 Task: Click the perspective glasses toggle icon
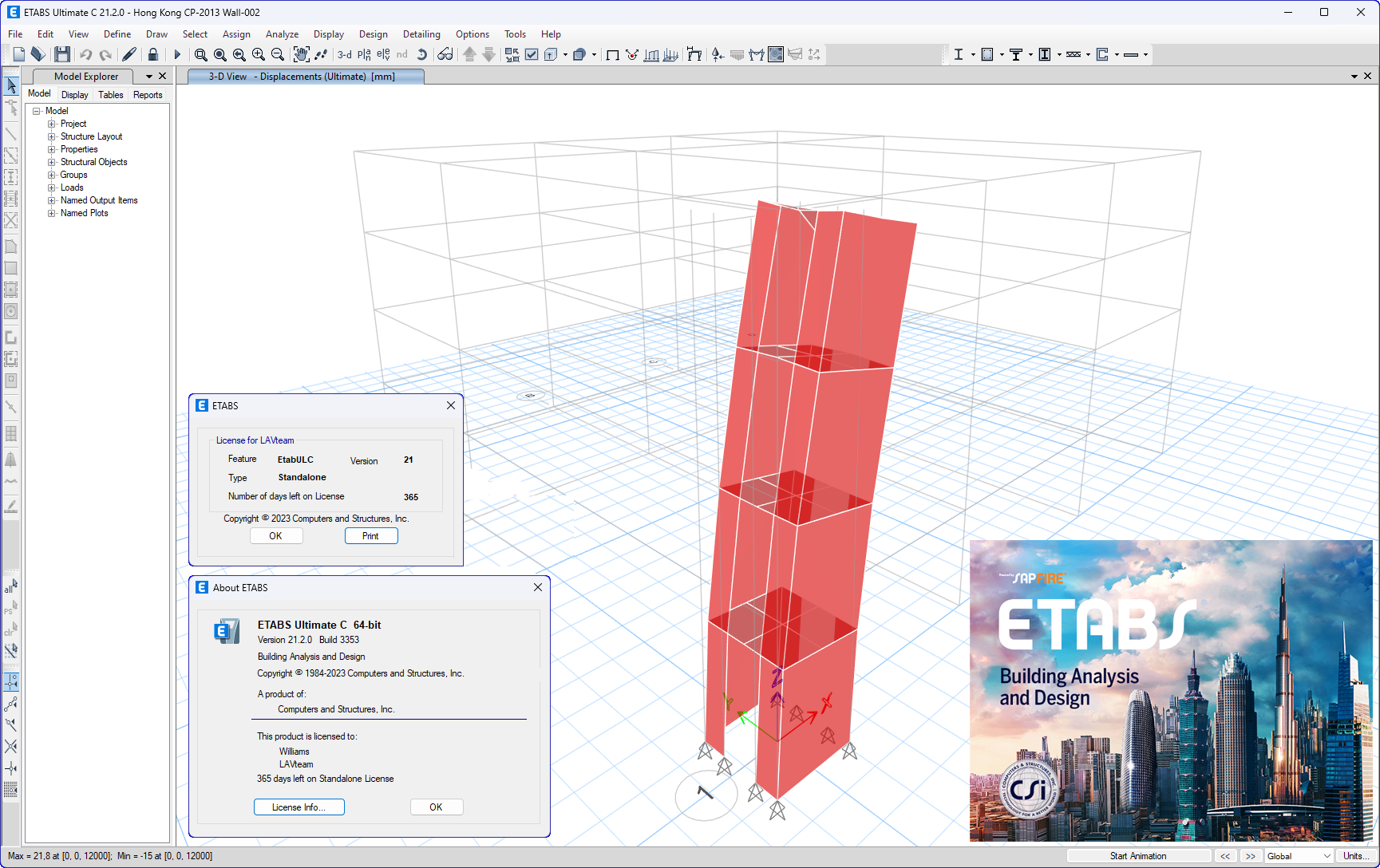click(445, 54)
